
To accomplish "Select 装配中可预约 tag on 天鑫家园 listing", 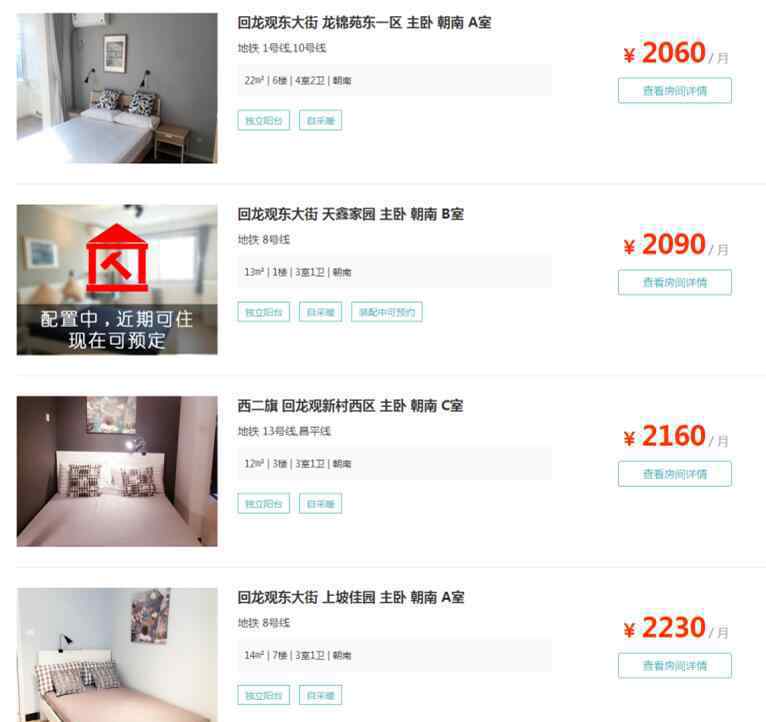I will point(387,312).
